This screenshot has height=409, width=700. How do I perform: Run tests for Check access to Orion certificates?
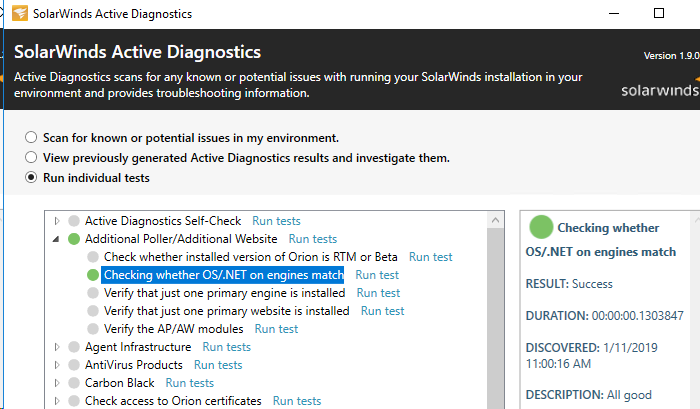(x=297, y=401)
